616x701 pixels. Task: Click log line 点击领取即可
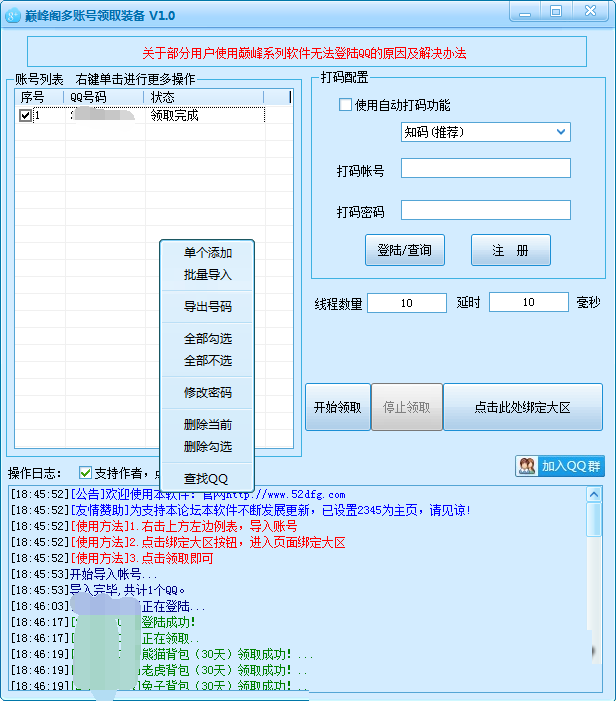[112, 558]
